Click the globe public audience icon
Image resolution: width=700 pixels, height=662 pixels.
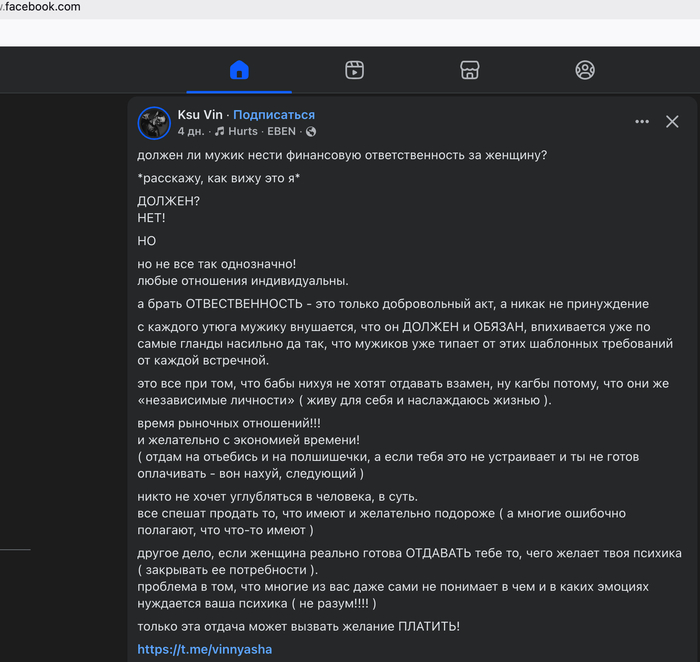tap(311, 131)
